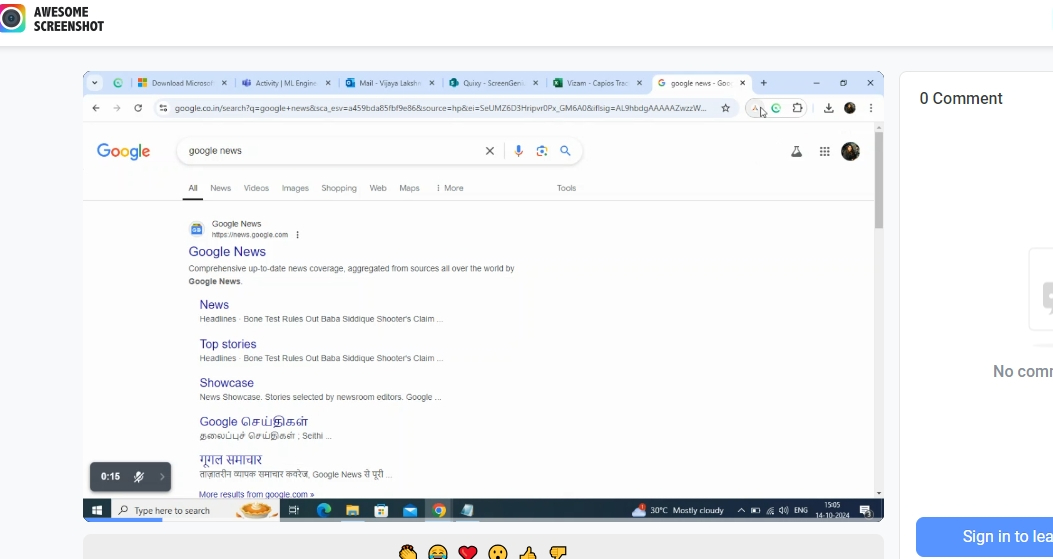1053x559 pixels.
Task: Click the page vertical scrollbar thumb
Action: tap(878, 180)
